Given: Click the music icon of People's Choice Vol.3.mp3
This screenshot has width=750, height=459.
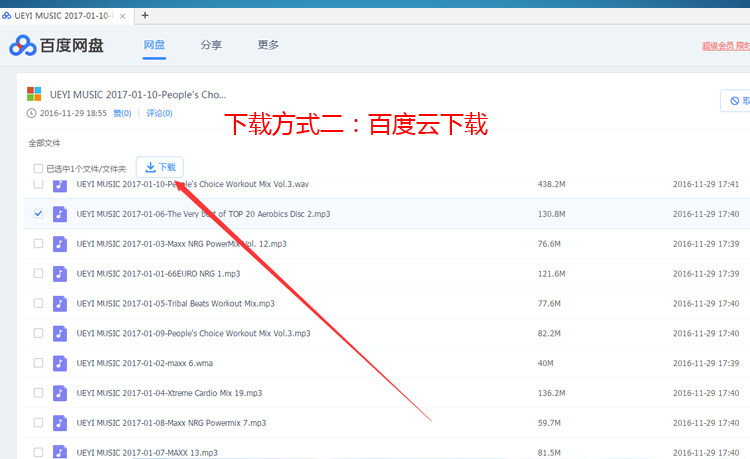Looking at the screenshot, I should pos(60,333).
